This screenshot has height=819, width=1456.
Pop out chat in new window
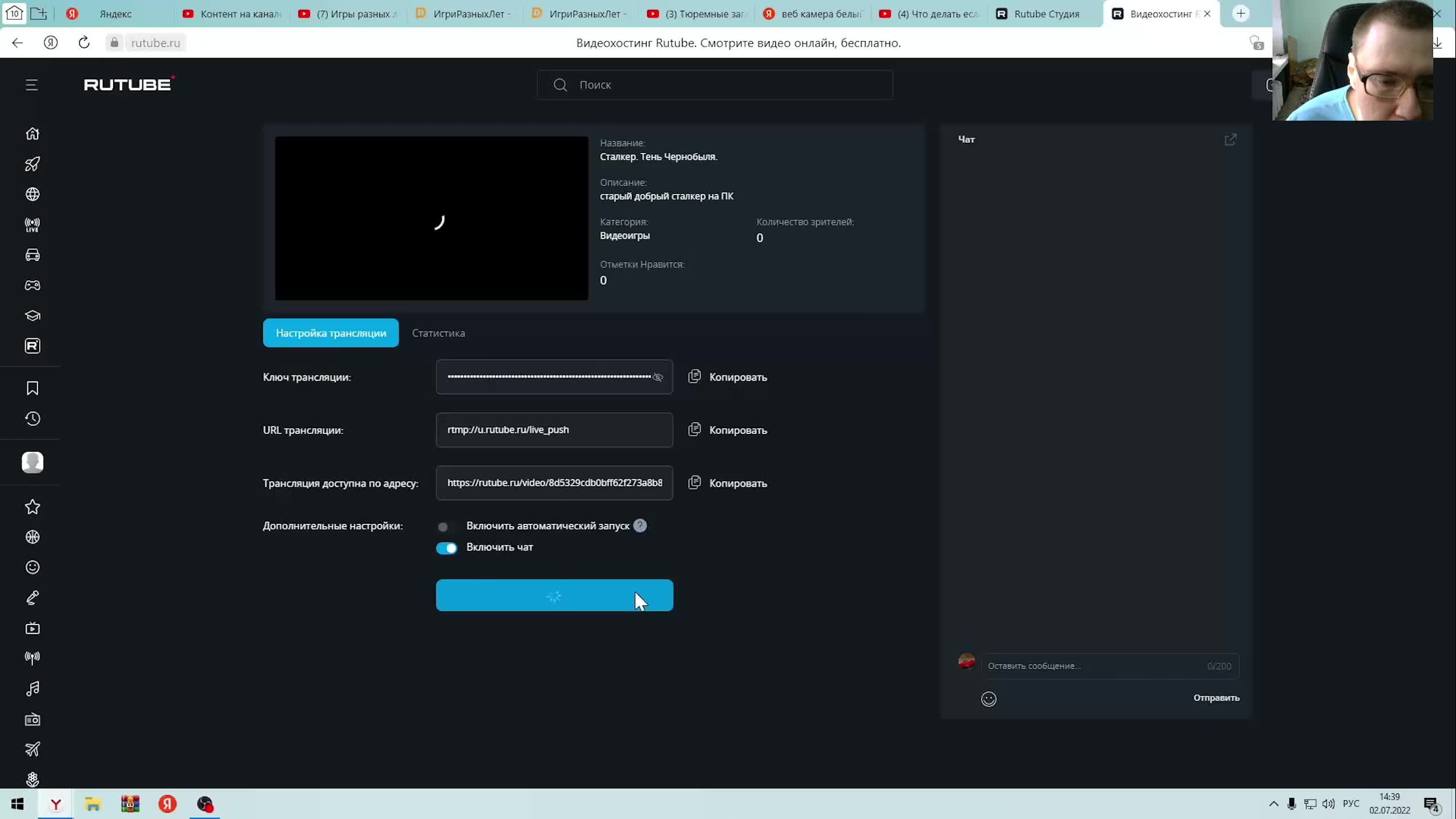pyautogui.click(x=1230, y=139)
